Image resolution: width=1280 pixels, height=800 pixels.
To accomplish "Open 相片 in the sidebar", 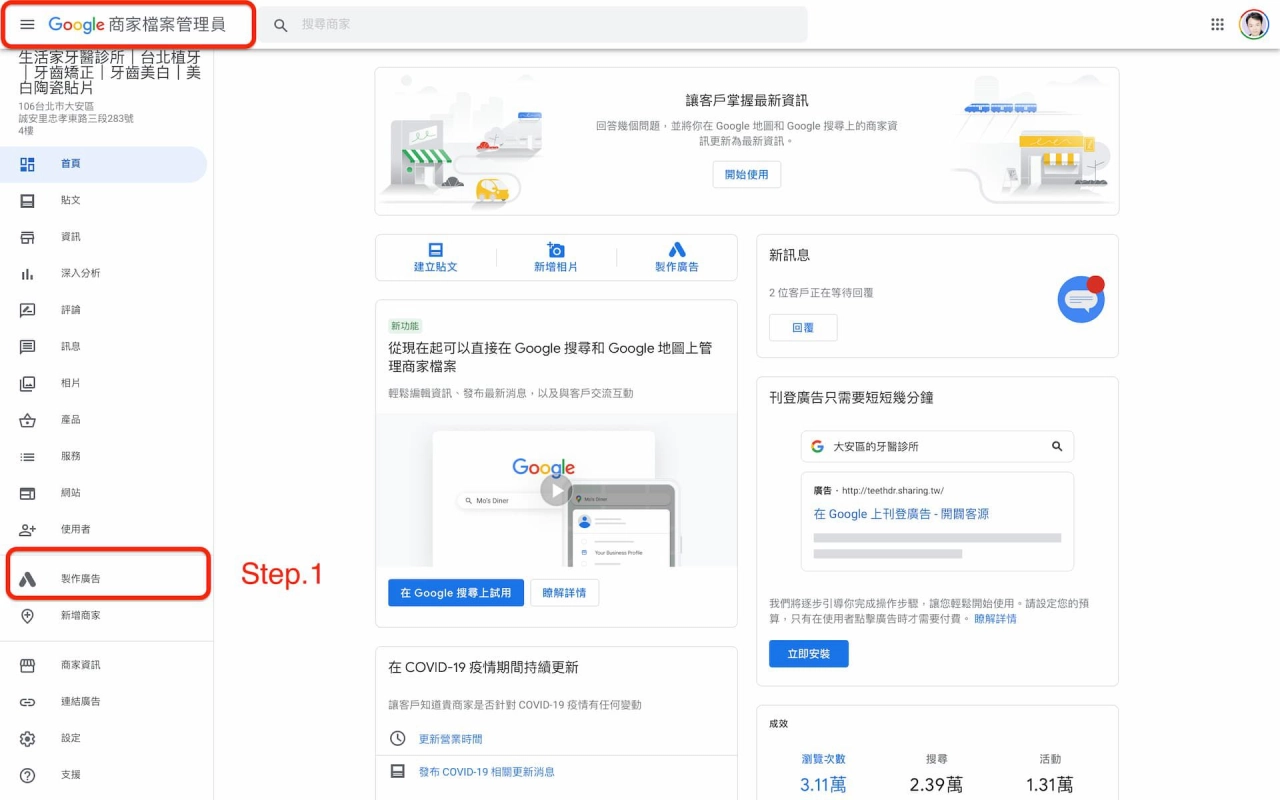I will coord(104,383).
